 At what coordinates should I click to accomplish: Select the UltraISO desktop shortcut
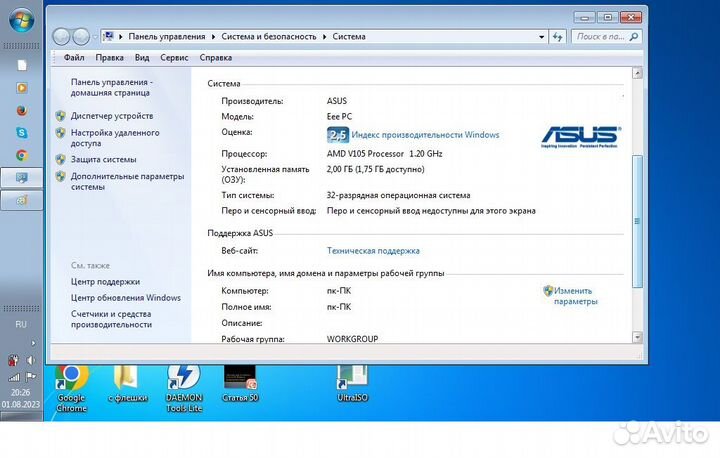[352, 384]
